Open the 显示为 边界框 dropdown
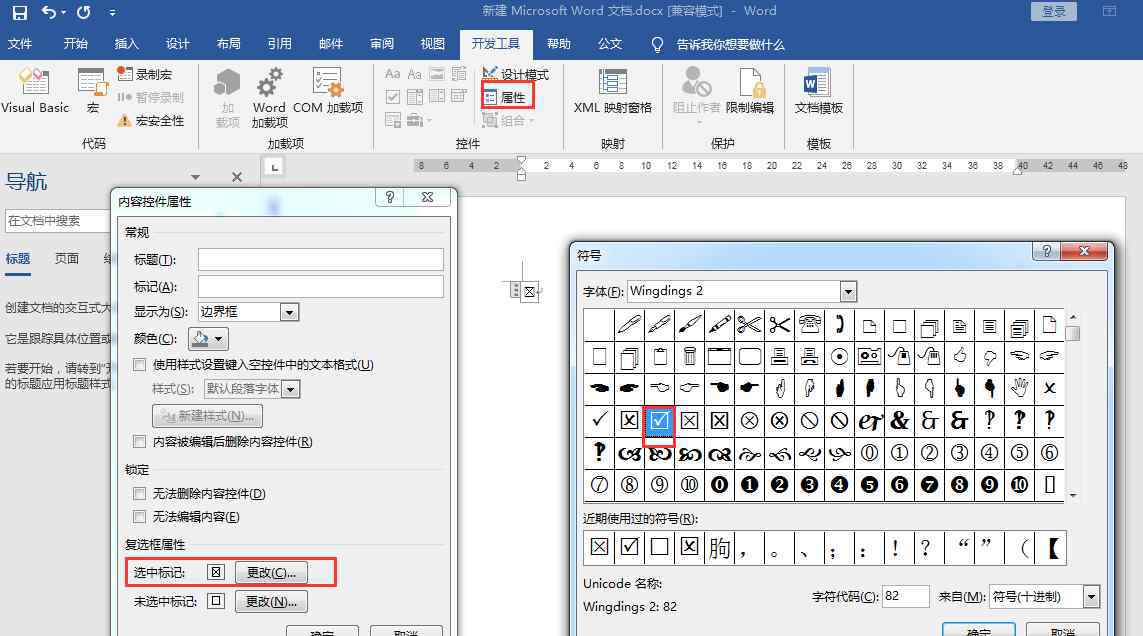This screenshot has height=636, width=1143. tap(289, 312)
